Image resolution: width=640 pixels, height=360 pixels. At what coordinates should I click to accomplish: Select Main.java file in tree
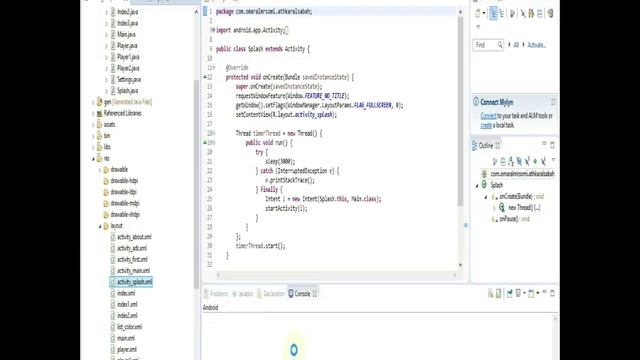pyautogui.click(x=126, y=34)
